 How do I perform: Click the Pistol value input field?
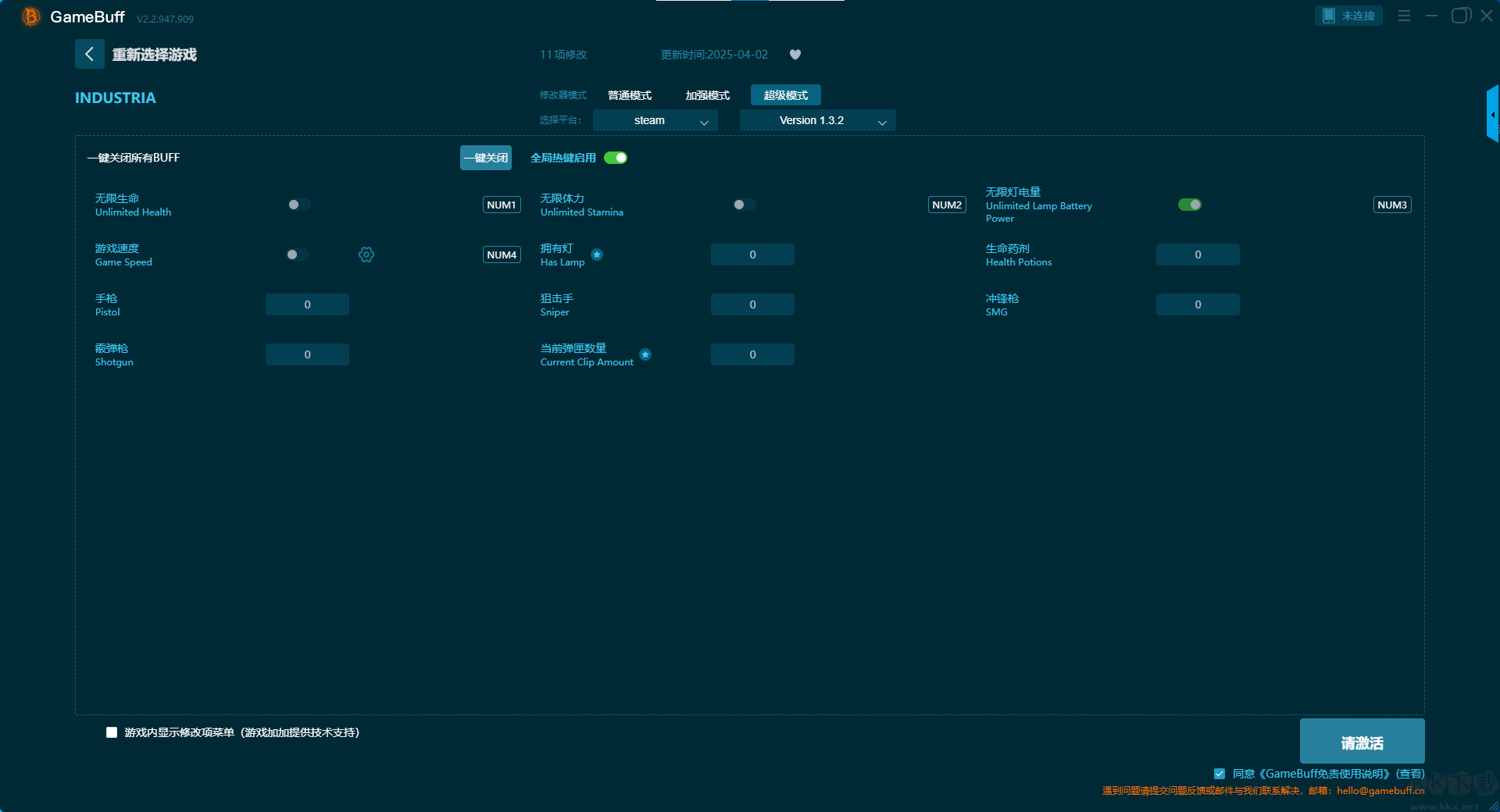[307, 304]
